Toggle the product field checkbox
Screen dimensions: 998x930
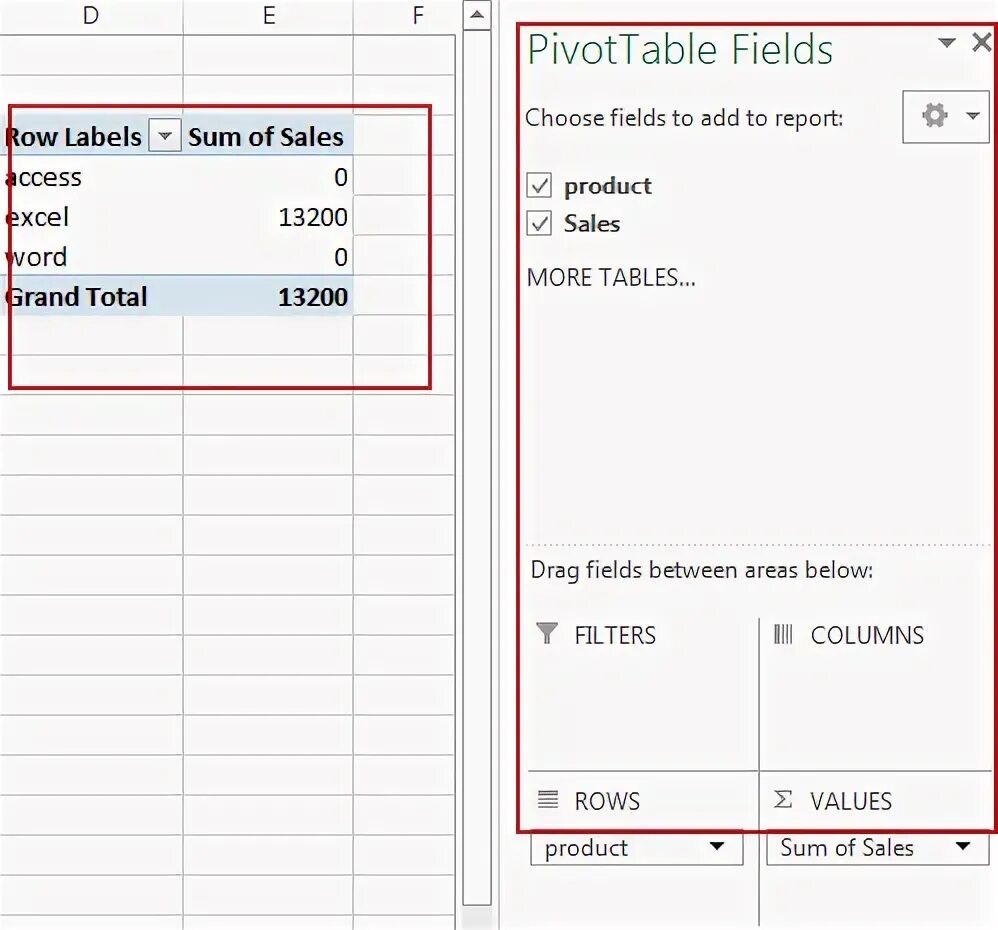pyautogui.click(x=540, y=186)
